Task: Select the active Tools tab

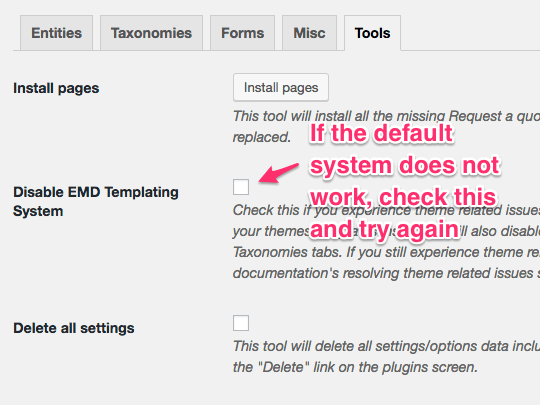Action: coord(372,33)
